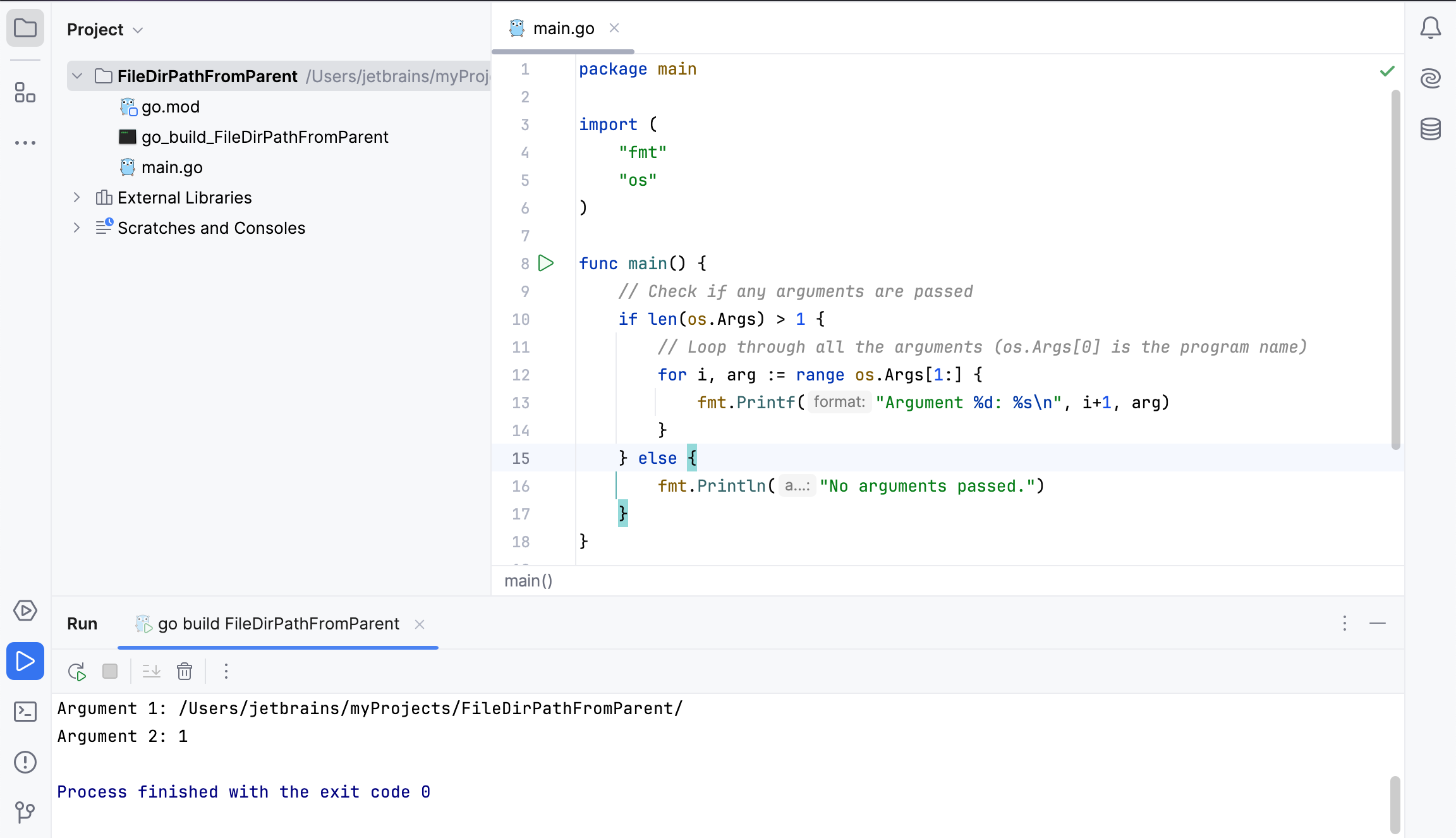Collapse the FileDirPathFromParent project folder
The width and height of the screenshot is (1456, 838).
coord(77,76)
